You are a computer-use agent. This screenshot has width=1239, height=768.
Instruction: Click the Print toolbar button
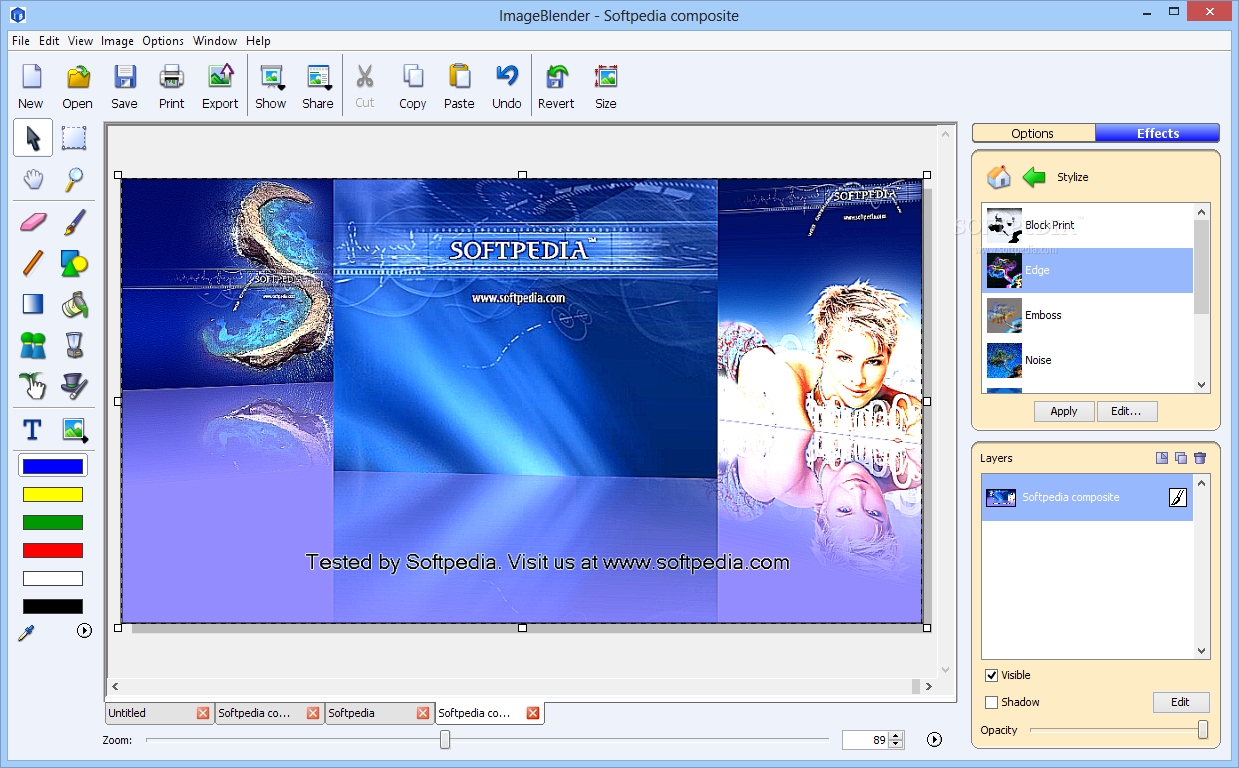(171, 87)
